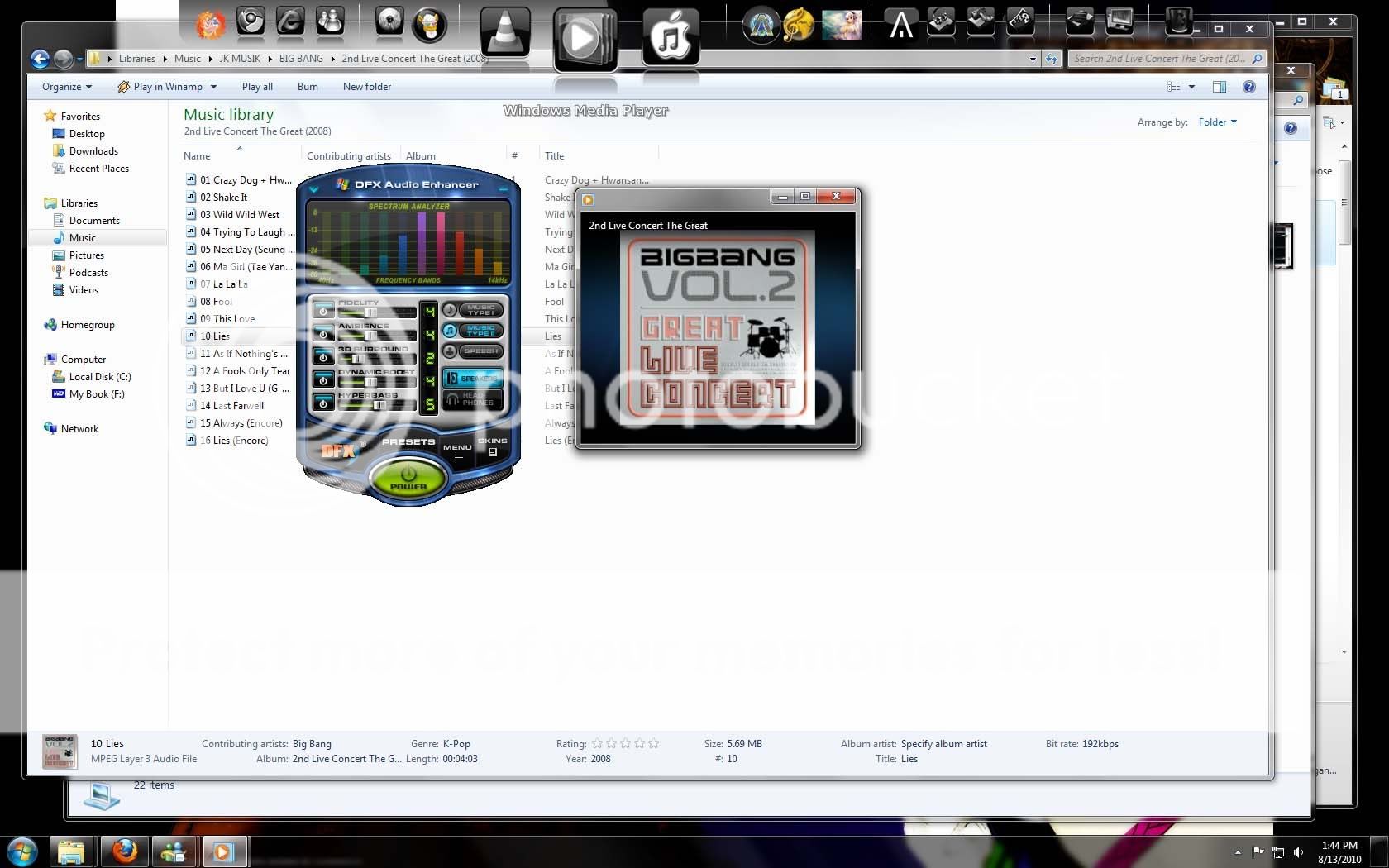Select DFX Music Type II mode
This screenshot has height=868, width=1389.
coord(480,331)
